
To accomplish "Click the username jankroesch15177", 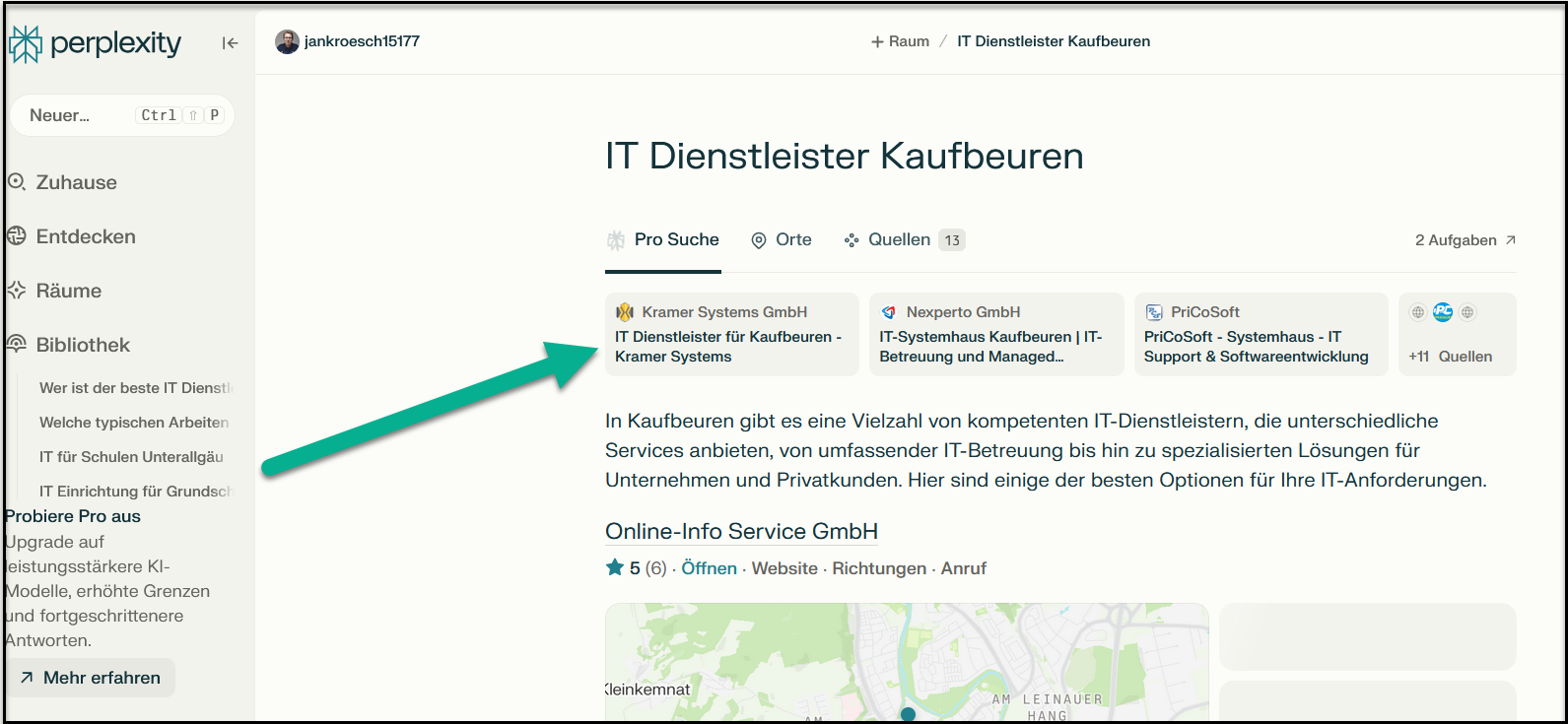I will click(x=362, y=41).
